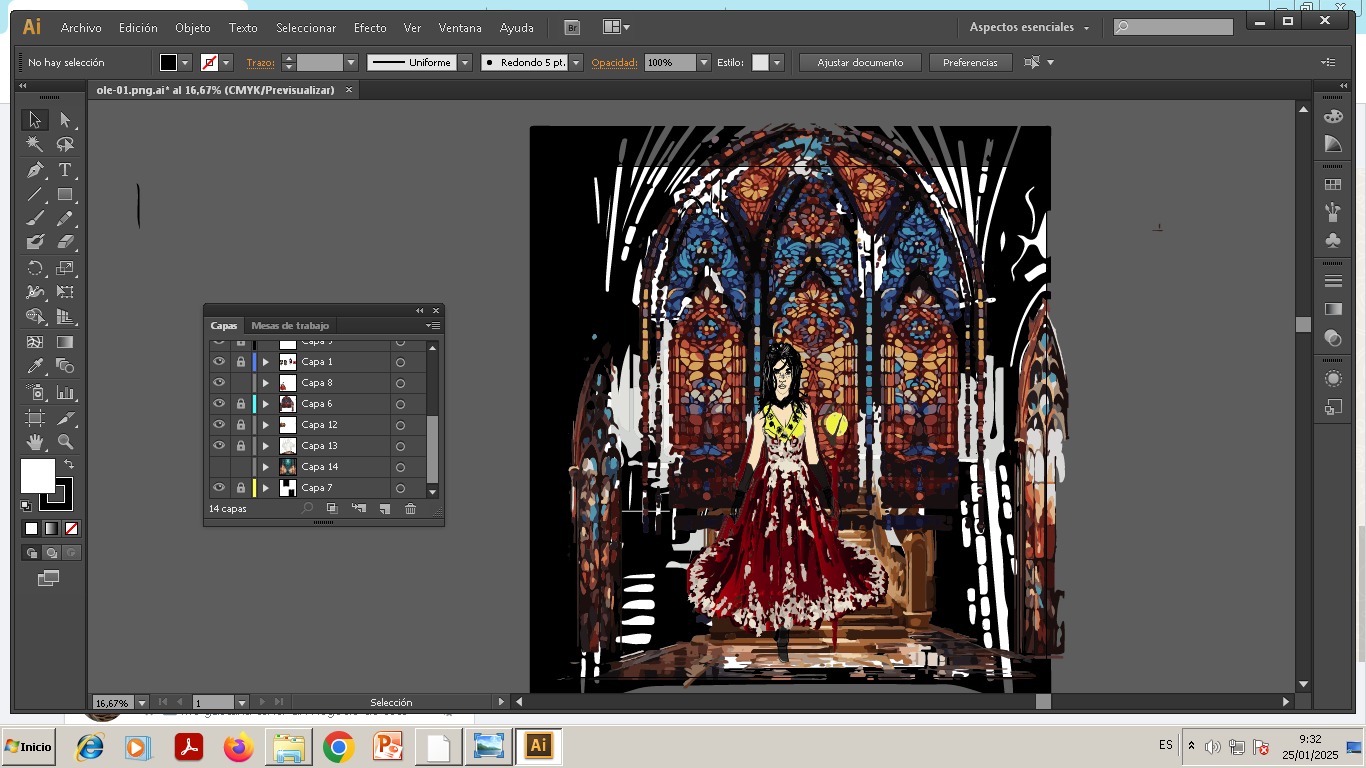Image resolution: width=1366 pixels, height=768 pixels.
Task: Open the Redondo 5 pt. brush dropdown
Action: click(x=576, y=62)
